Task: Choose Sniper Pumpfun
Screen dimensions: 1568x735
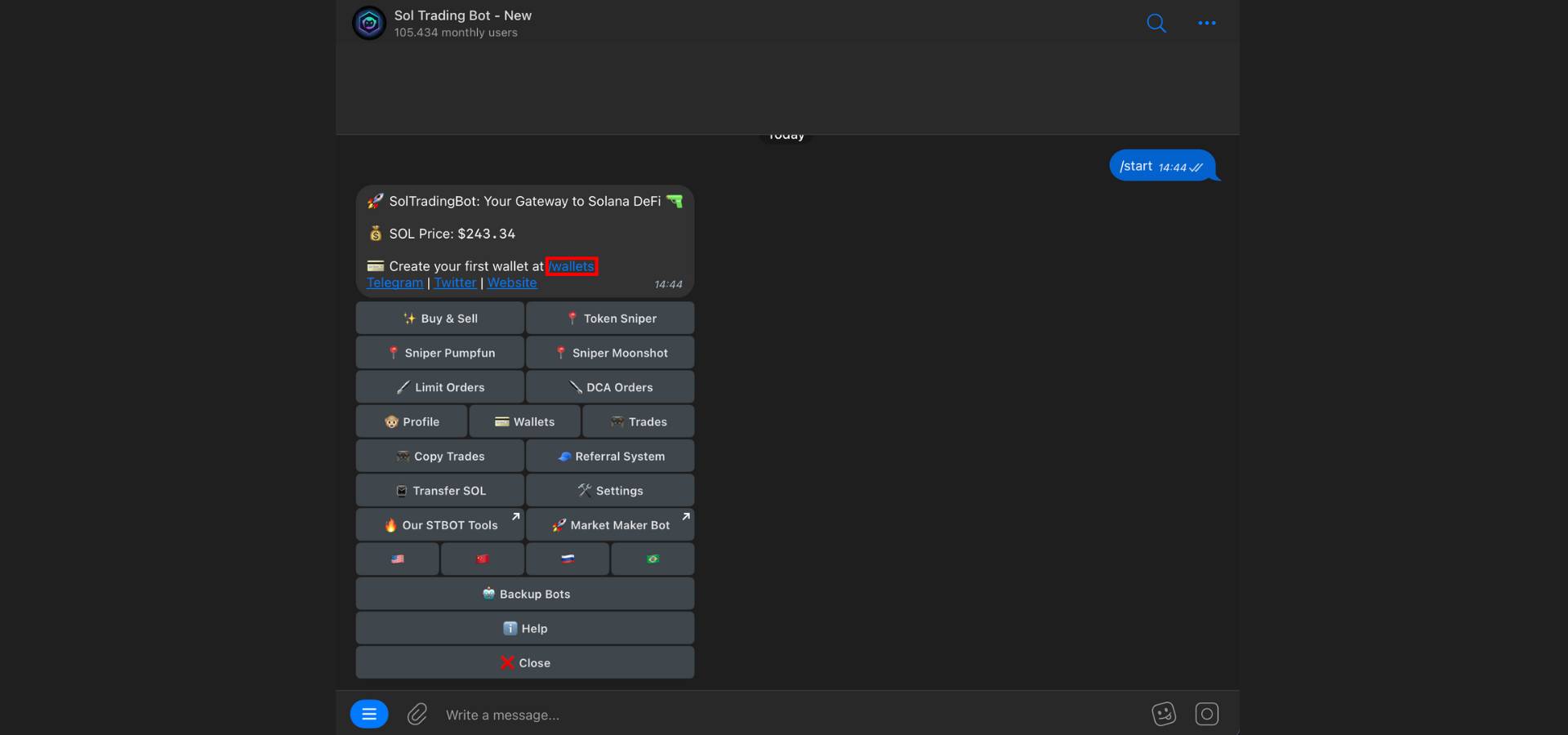Action: [440, 353]
